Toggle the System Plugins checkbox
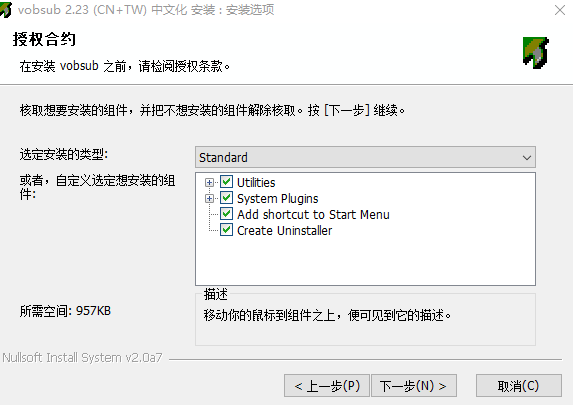This screenshot has width=573, height=405. (x=226, y=198)
